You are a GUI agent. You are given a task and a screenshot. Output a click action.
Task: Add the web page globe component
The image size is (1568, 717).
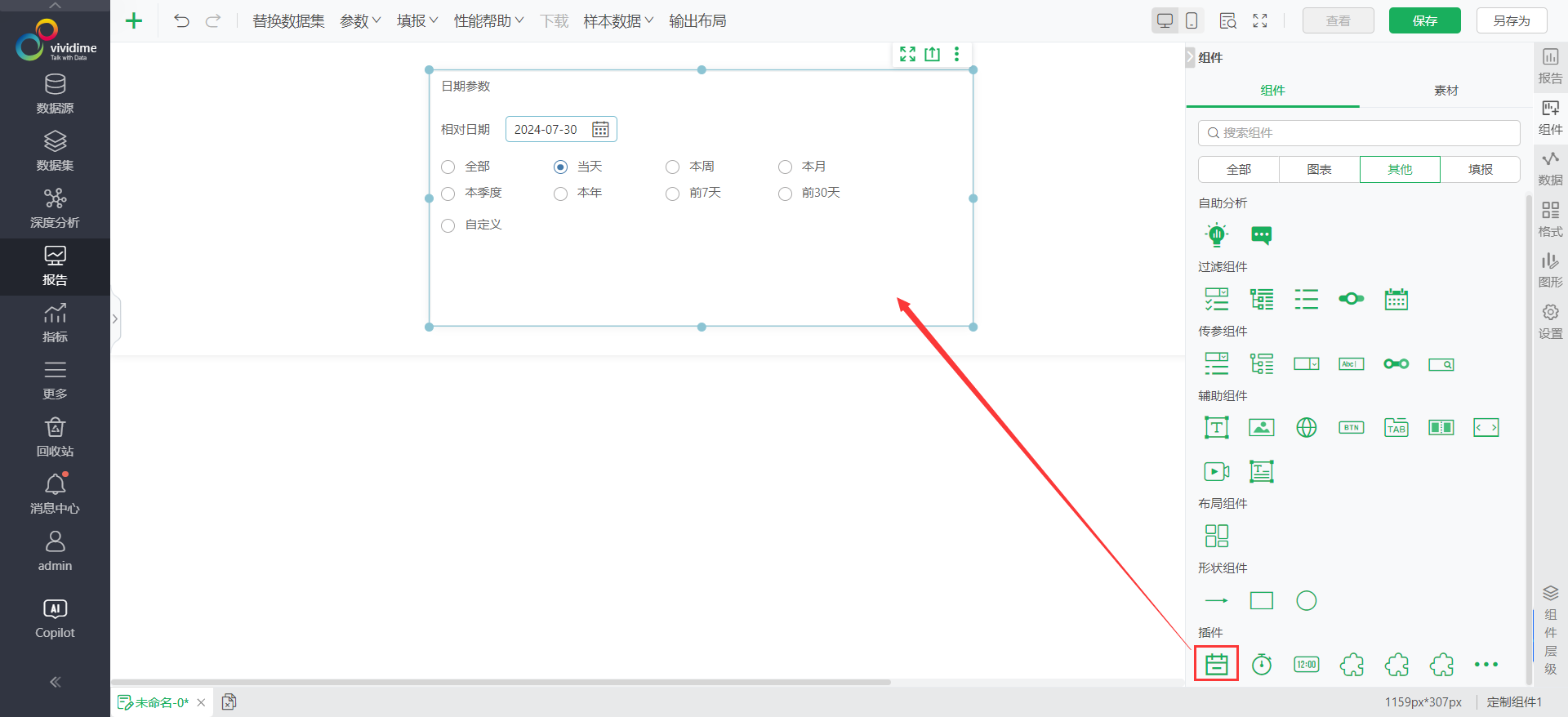[1307, 427]
